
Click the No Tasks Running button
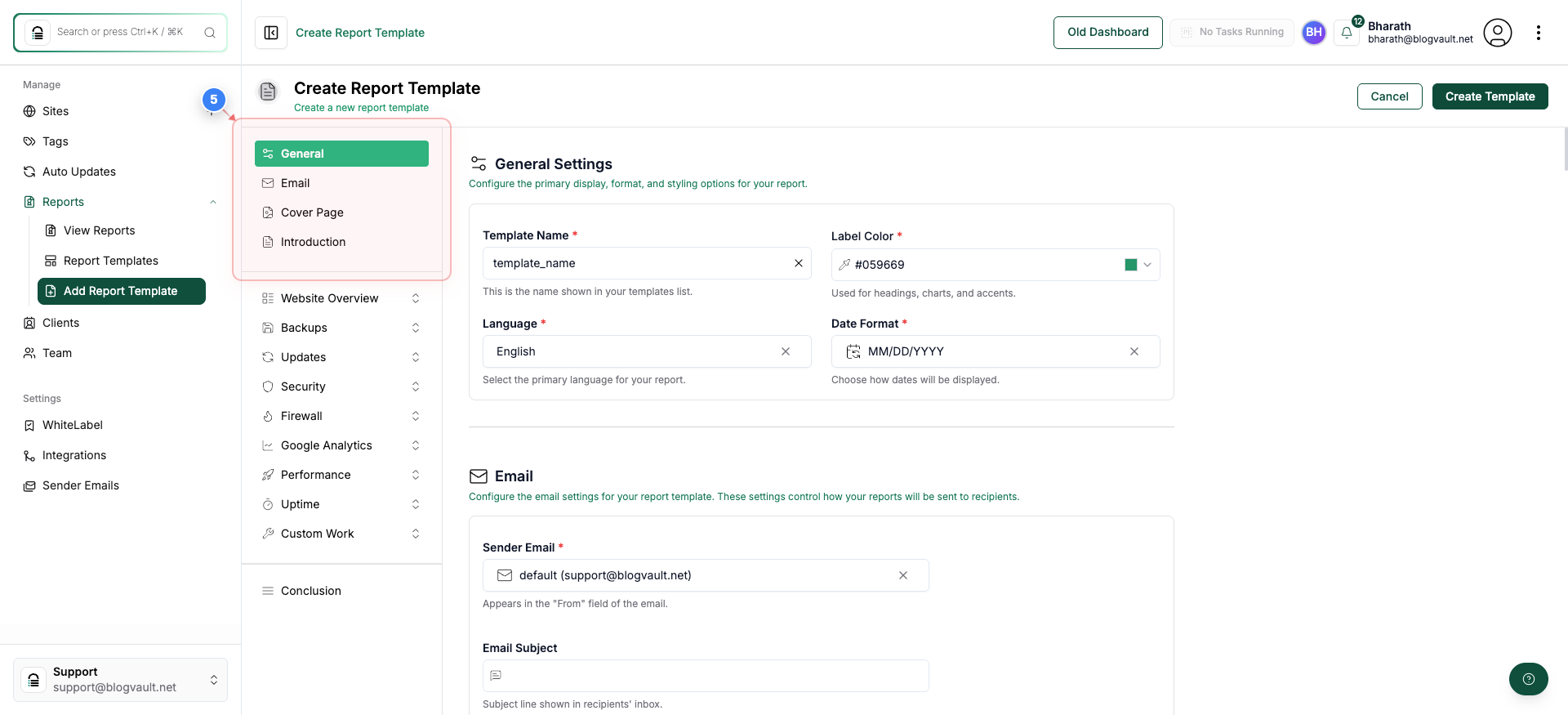point(1232,33)
